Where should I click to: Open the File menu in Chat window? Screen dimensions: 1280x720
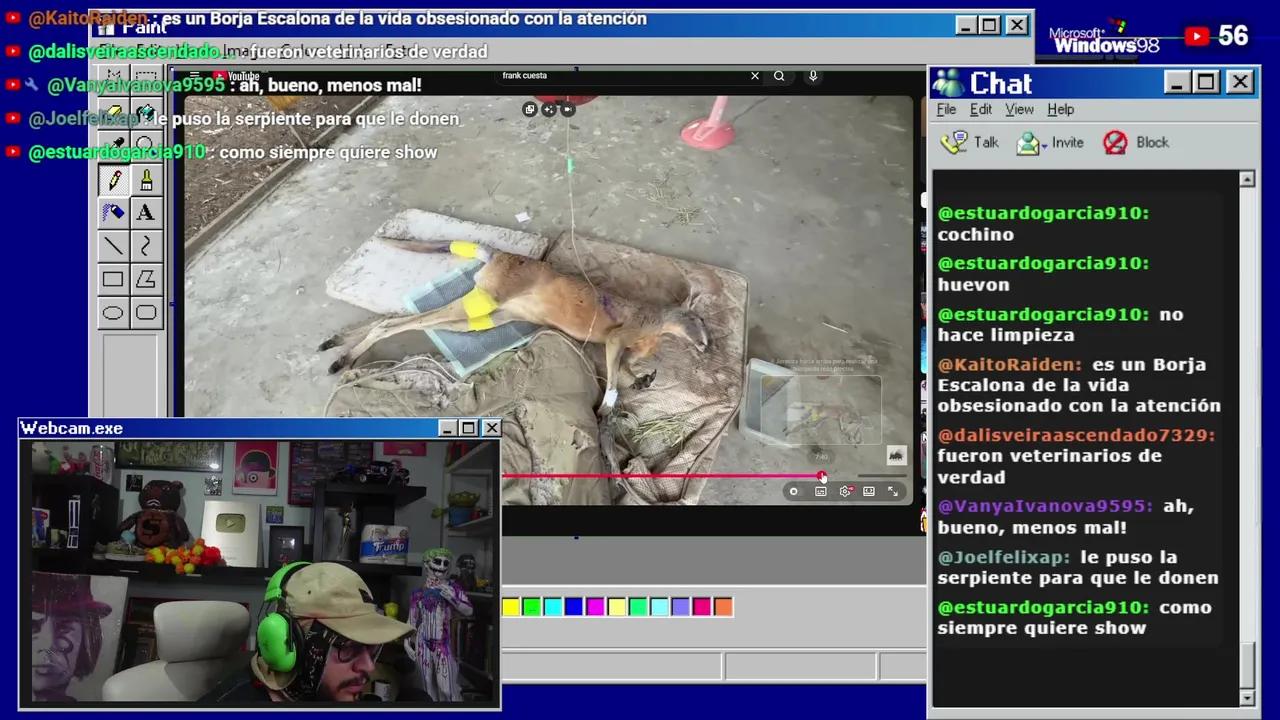pyautogui.click(x=946, y=110)
